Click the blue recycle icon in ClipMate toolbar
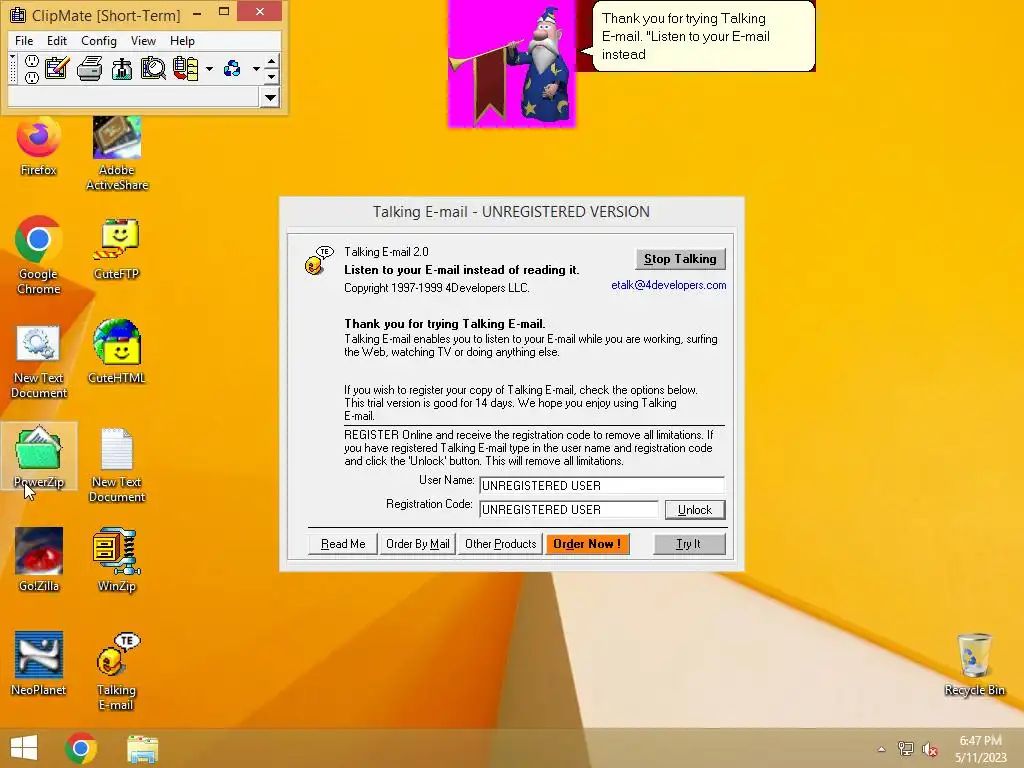The width and height of the screenshot is (1024, 768). 232,69
